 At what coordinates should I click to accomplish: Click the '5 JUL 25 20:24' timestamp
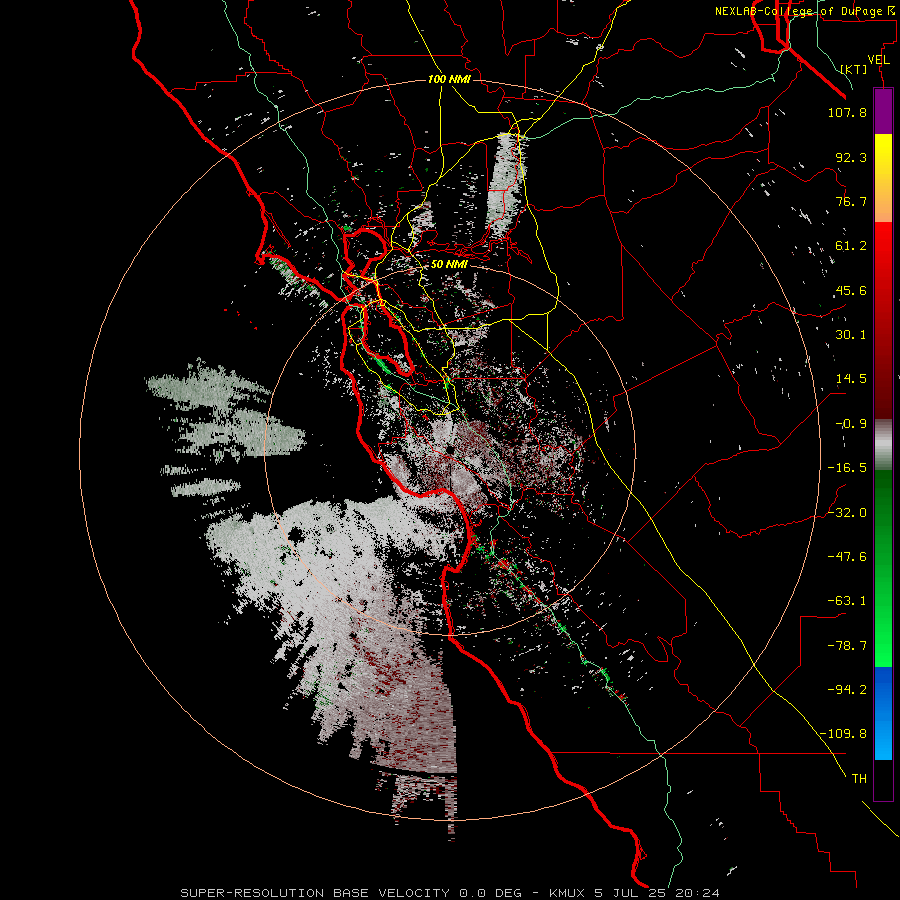coord(659,893)
